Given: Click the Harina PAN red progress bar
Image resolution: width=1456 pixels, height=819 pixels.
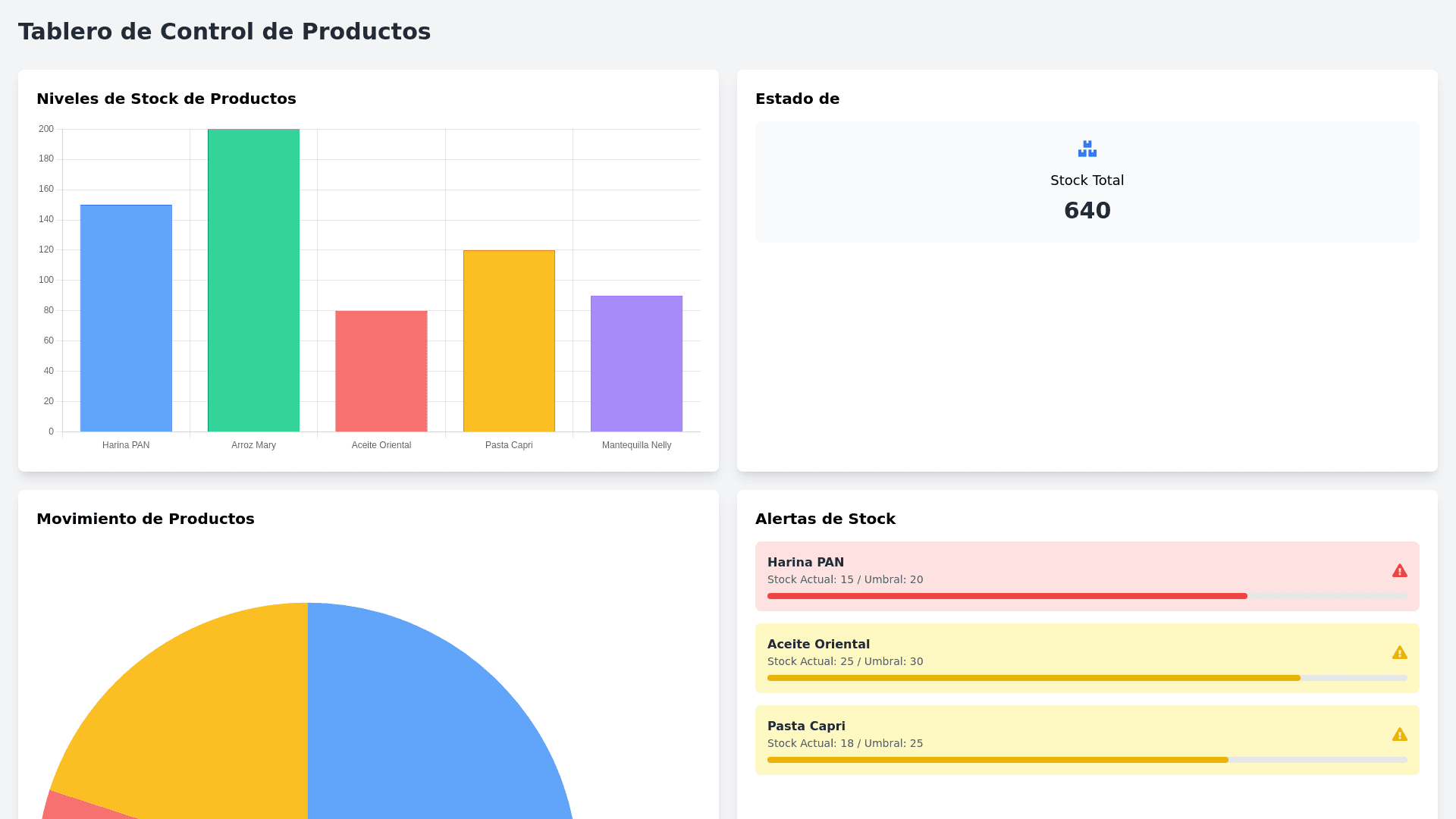Looking at the screenshot, I should pos(1007,596).
